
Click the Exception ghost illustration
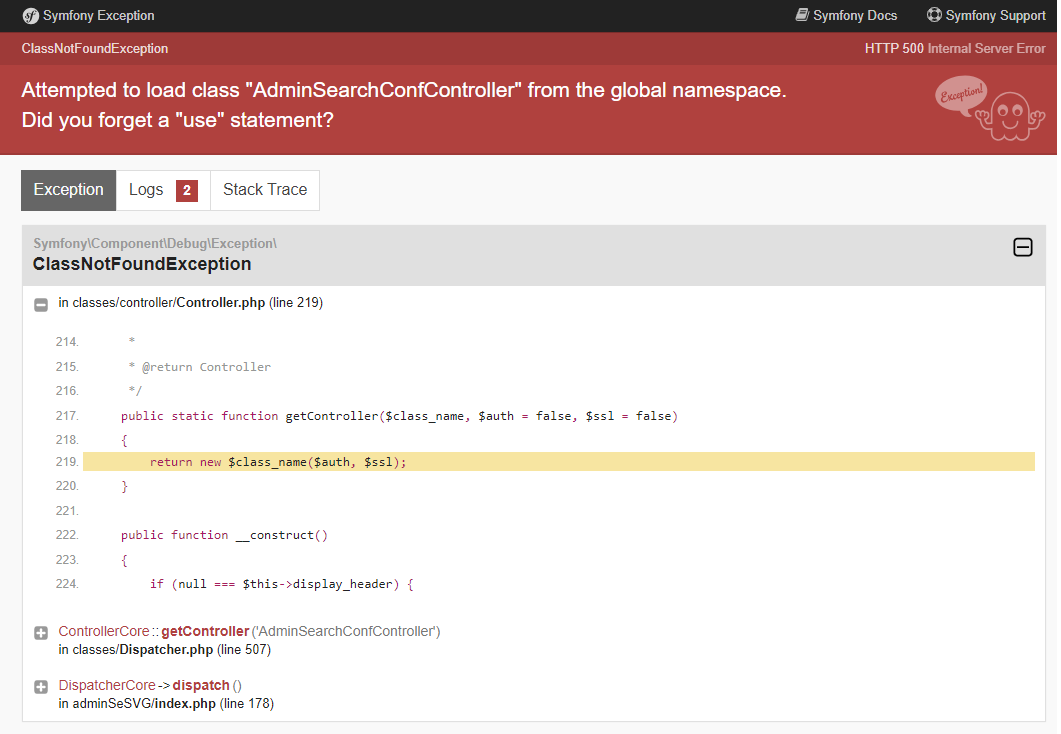click(x=990, y=109)
